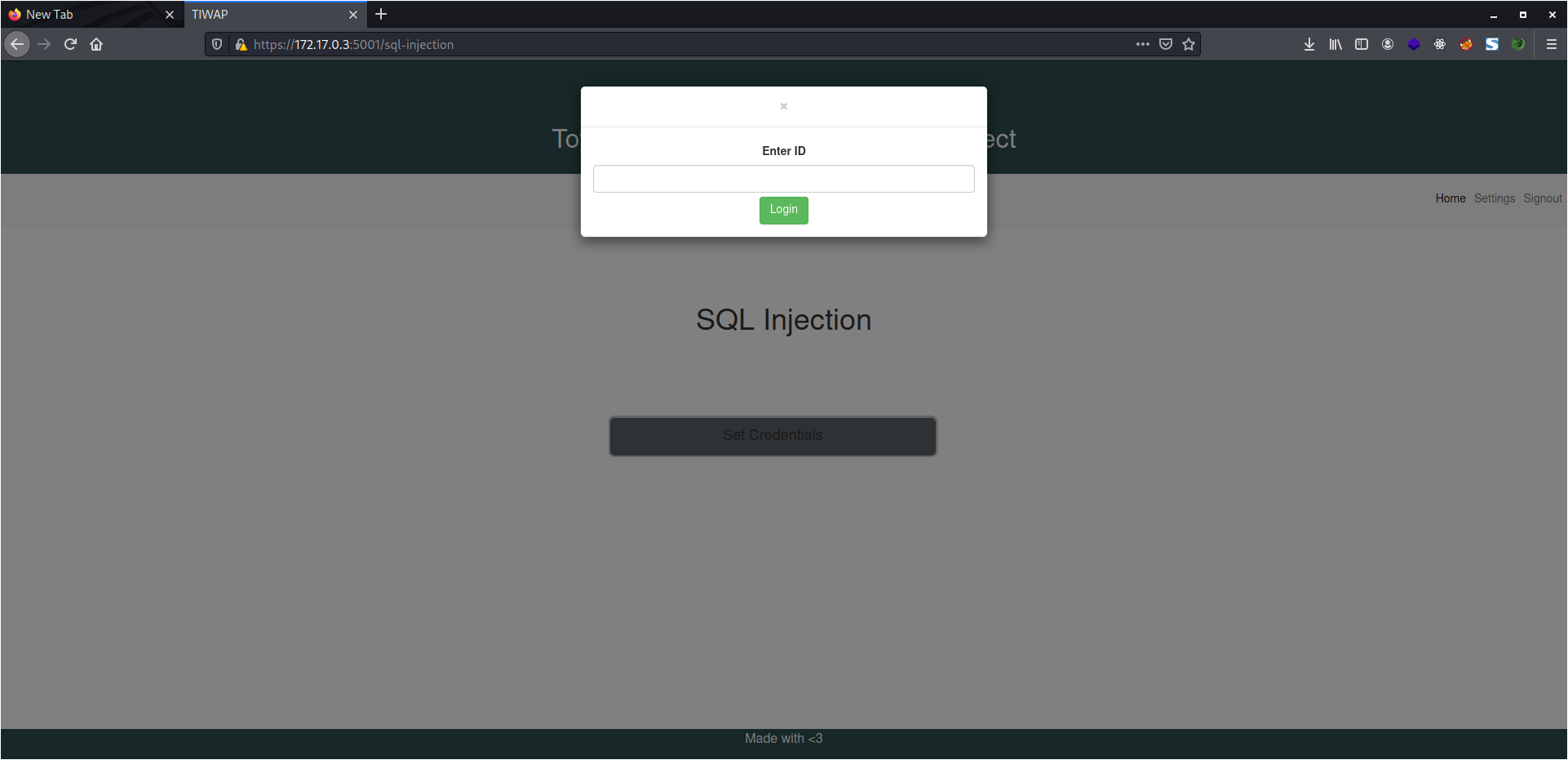Click the React DevTools extension icon
Image resolution: width=1568 pixels, height=760 pixels.
(x=1439, y=45)
